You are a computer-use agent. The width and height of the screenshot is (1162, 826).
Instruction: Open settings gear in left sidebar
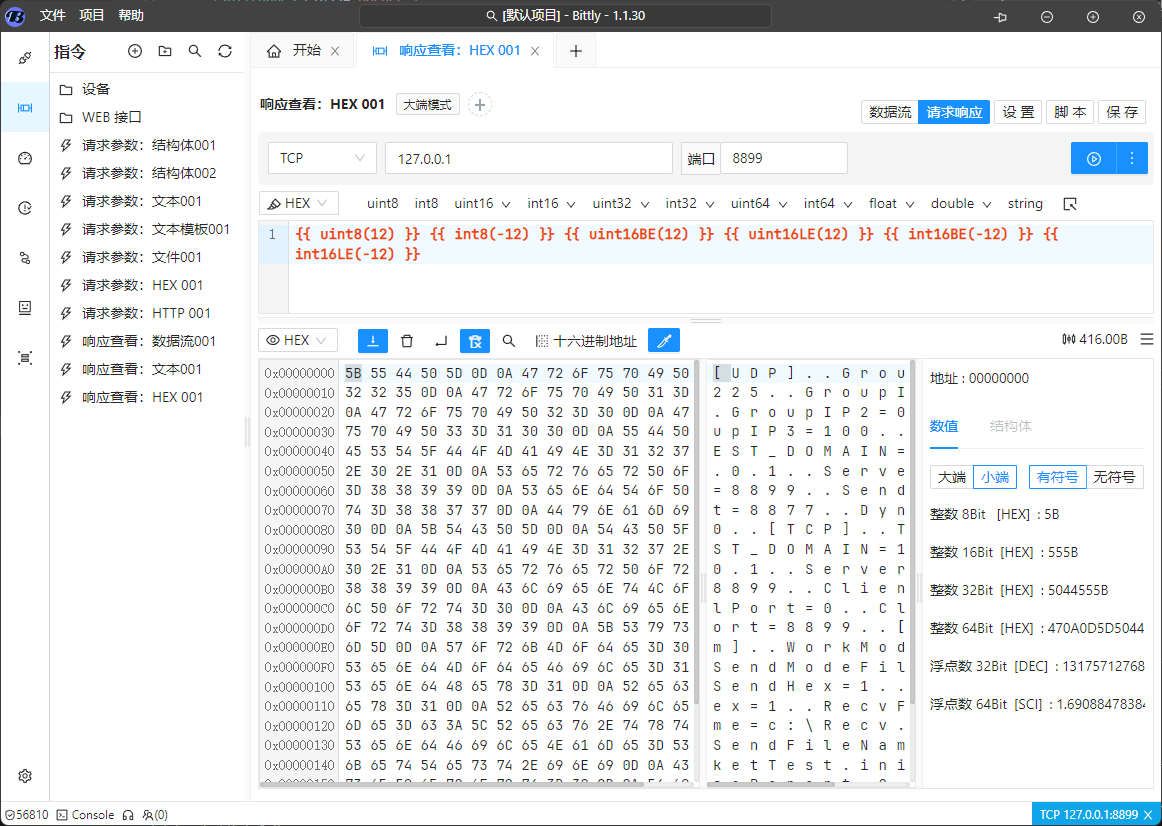click(x=25, y=776)
